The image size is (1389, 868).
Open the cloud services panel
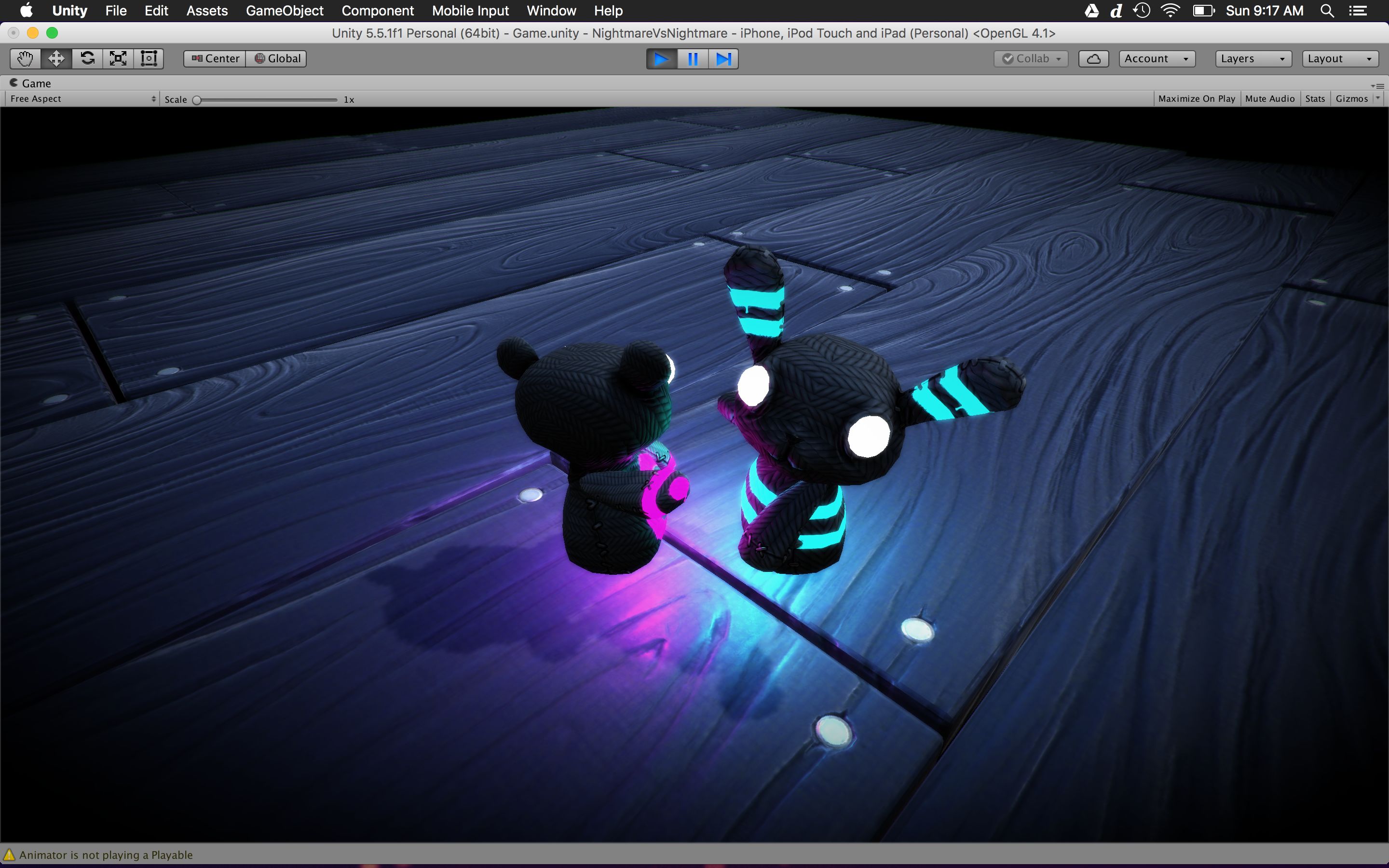point(1093,58)
